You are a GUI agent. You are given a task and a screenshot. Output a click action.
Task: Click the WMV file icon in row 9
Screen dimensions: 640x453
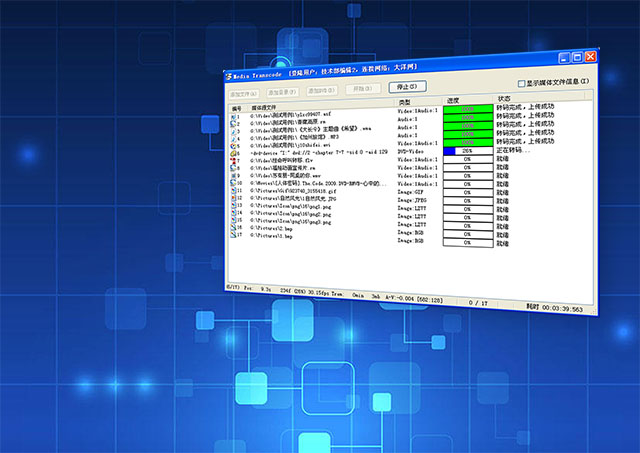[x=233, y=175]
